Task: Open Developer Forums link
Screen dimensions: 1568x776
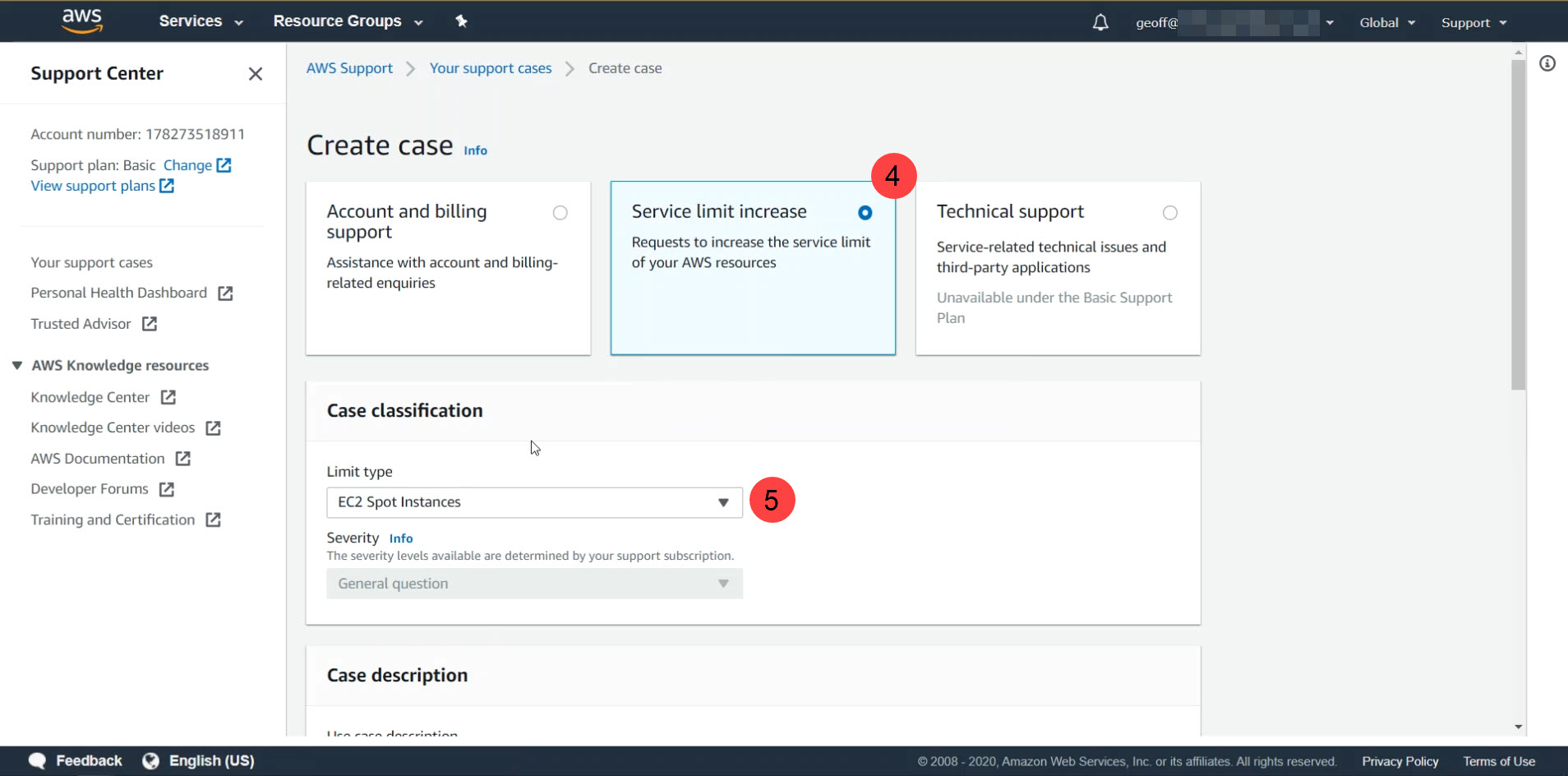Action: [90, 489]
